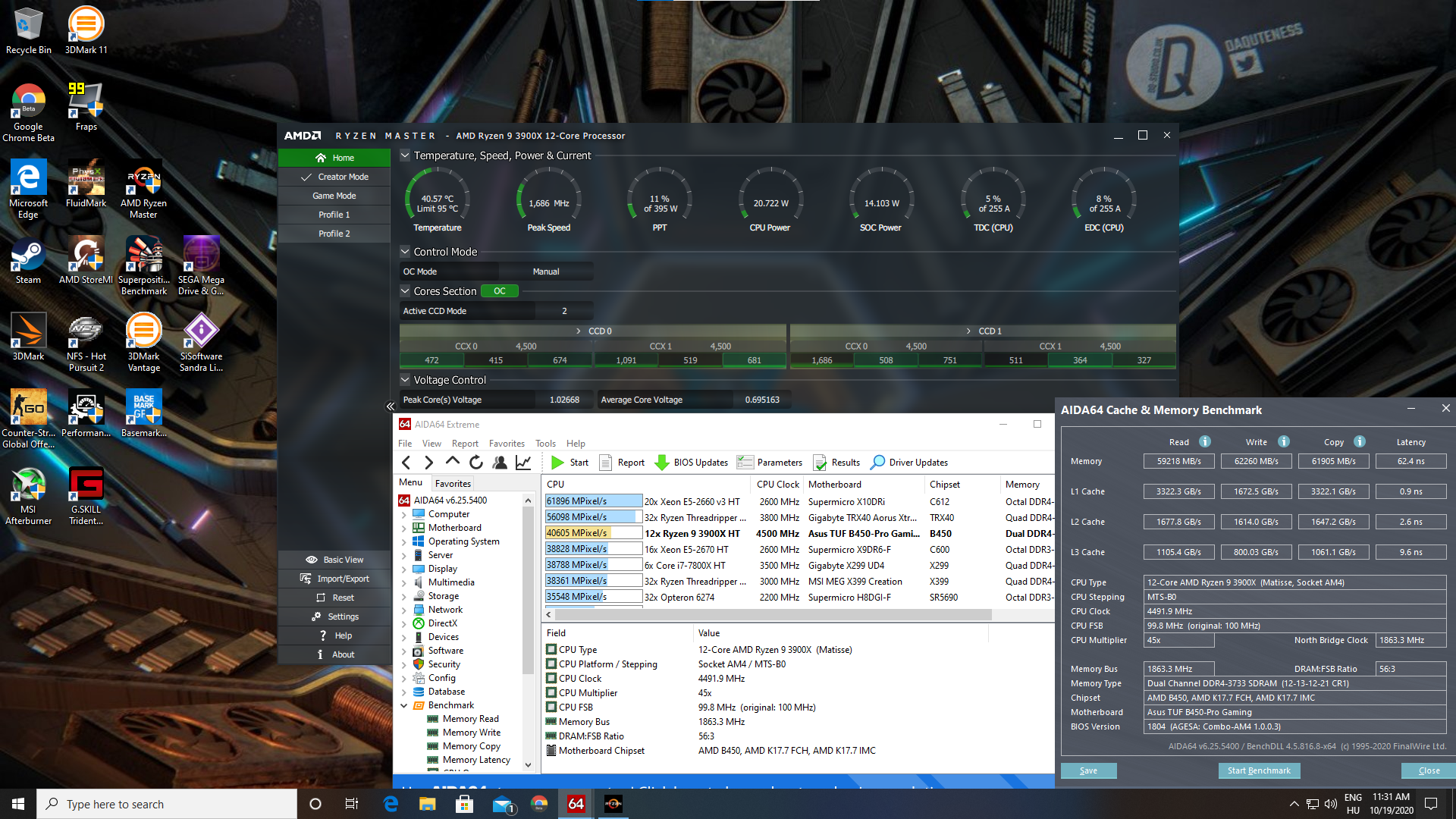Select Profile 1 in Ryzen Master
This screenshot has height=819, width=1456.
tap(334, 215)
